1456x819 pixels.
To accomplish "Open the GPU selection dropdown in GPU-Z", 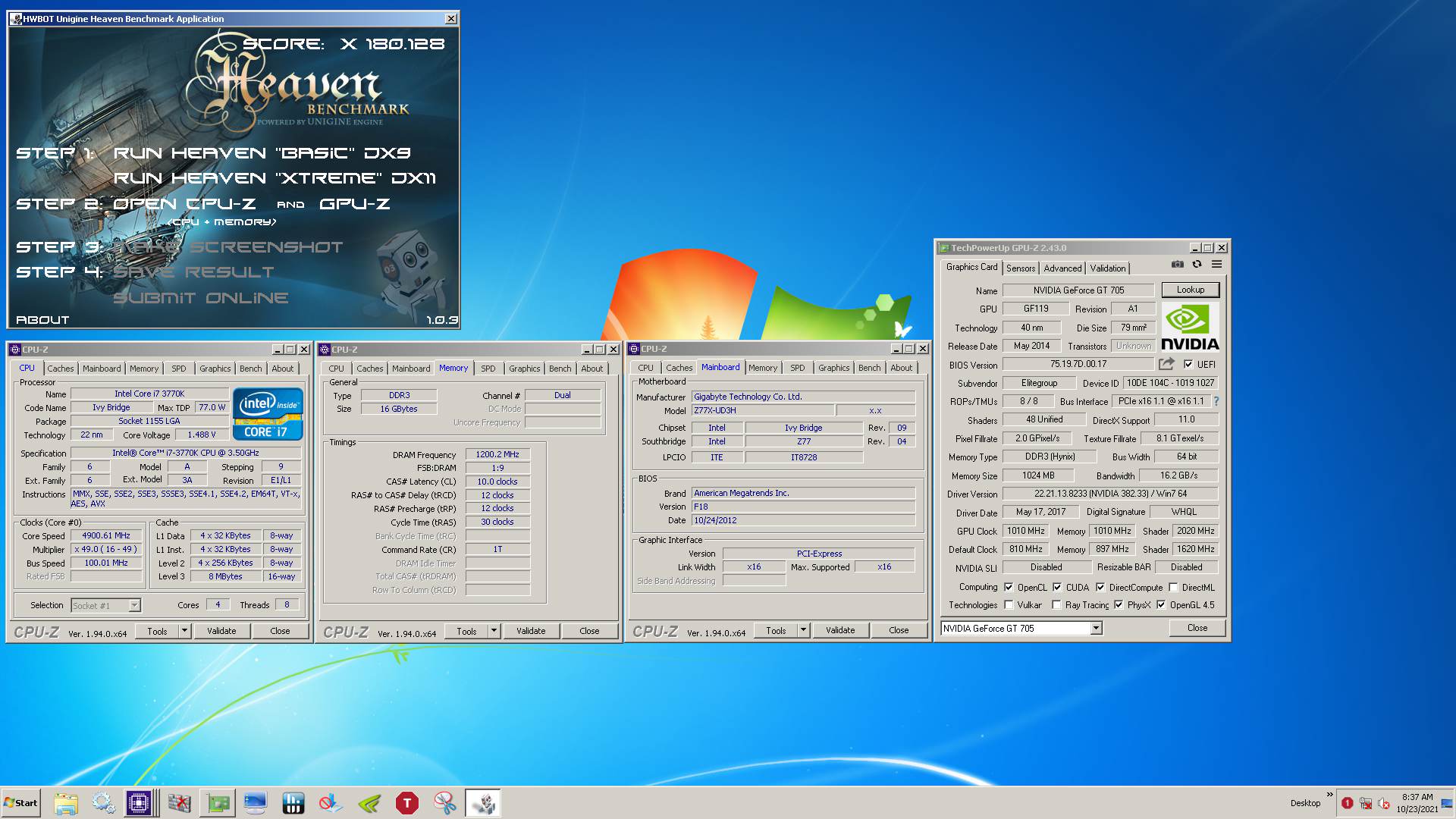I will (1096, 628).
